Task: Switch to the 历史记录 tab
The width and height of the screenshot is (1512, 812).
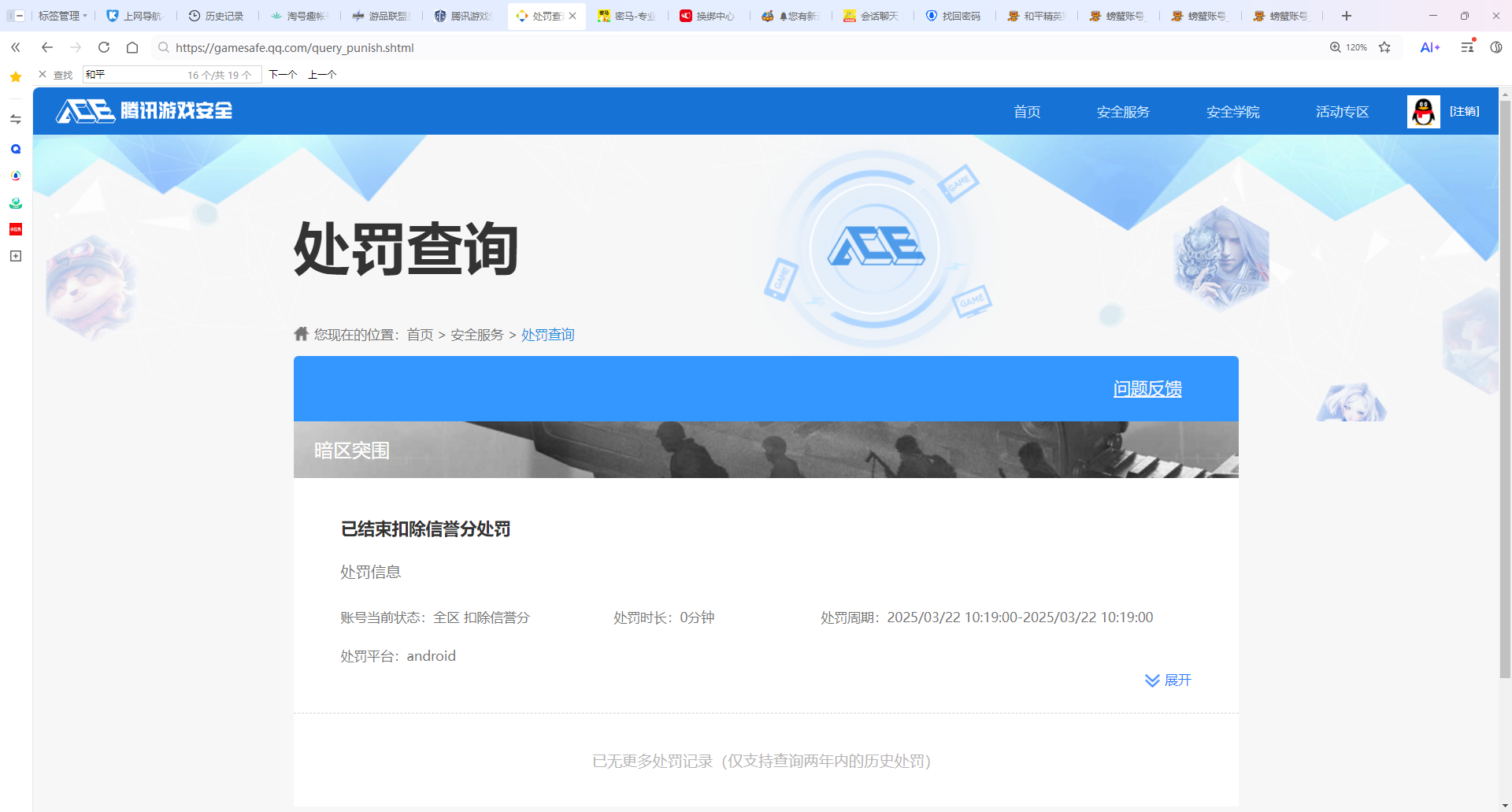Action: pyautogui.click(x=217, y=16)
